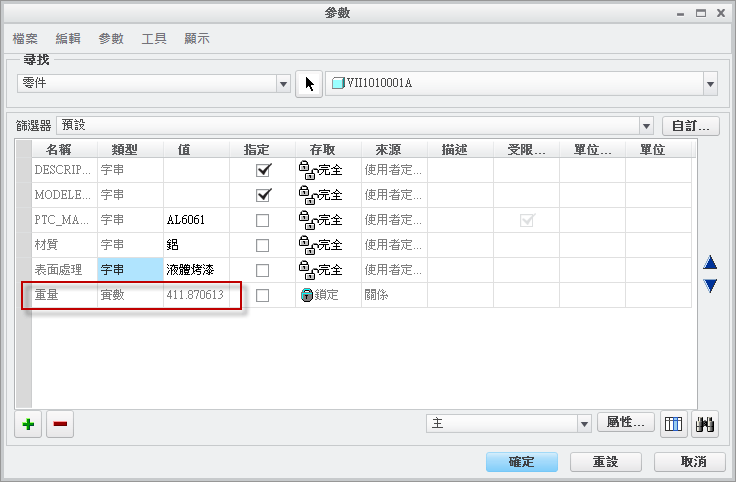736x482 pixels.
Task: Uncheck the DESCRIPTION row 指定 checkbox
Action: coord(263,170)
